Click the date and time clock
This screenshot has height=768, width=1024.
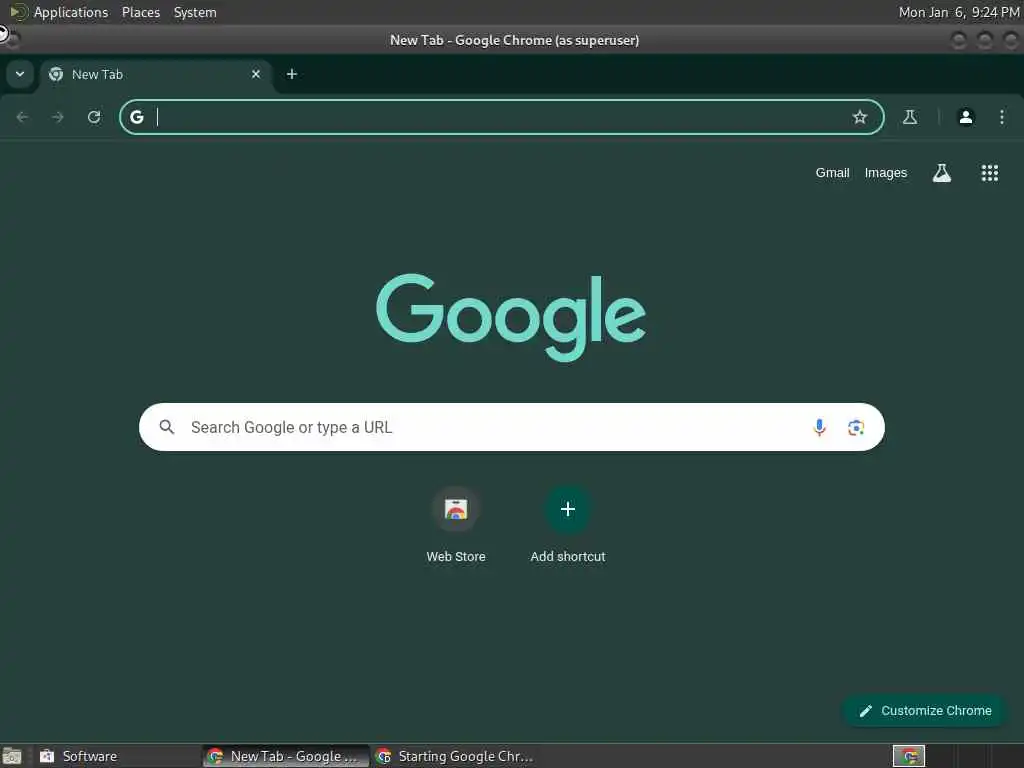[959, 12]
